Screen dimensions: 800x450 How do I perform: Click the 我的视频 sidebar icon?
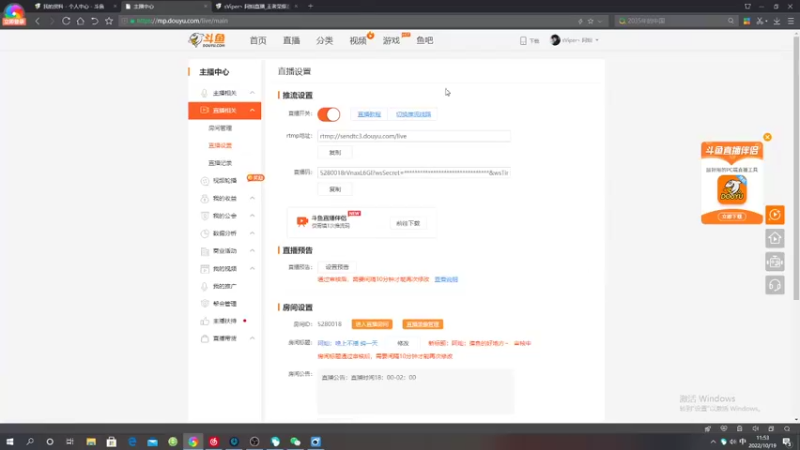pos(205,268)
